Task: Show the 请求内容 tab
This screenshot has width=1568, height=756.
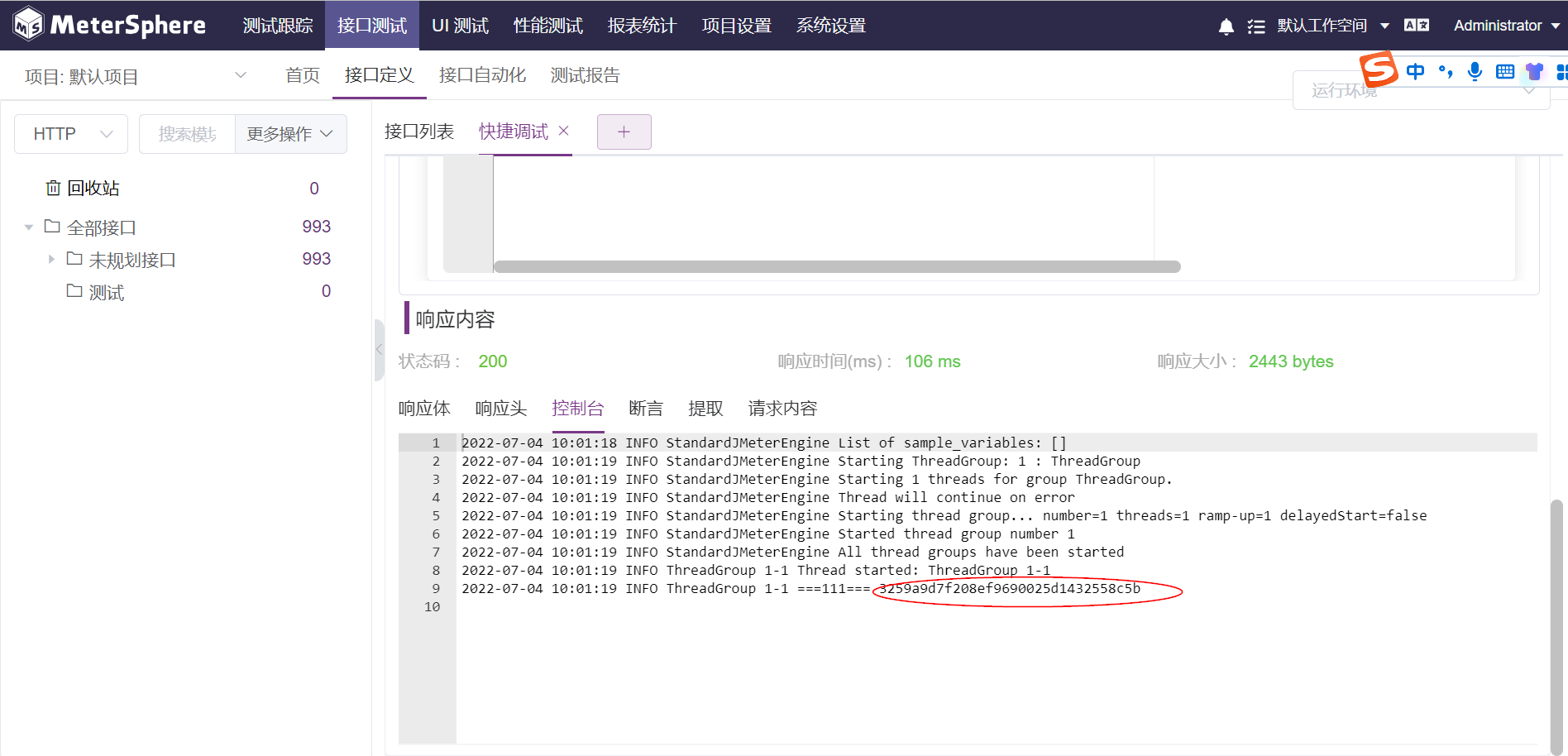Action: point(782,409)
